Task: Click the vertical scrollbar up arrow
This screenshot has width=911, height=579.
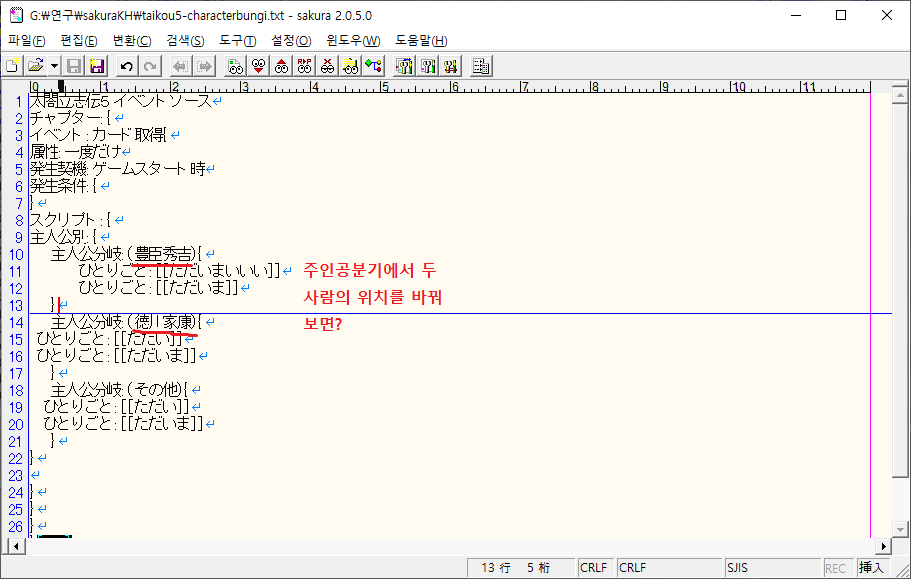Action: [901, 95]
